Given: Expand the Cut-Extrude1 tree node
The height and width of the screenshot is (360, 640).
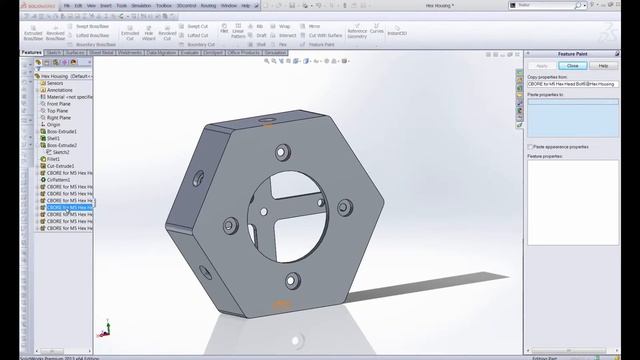Looking at the screenshot, I should [x=37, y=166].
